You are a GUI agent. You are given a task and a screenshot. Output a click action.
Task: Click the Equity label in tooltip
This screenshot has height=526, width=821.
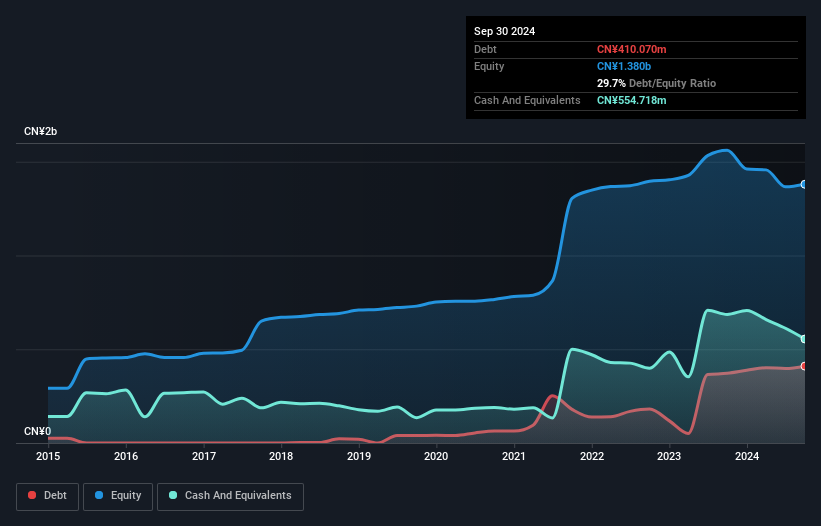click(x=489, y=66)
